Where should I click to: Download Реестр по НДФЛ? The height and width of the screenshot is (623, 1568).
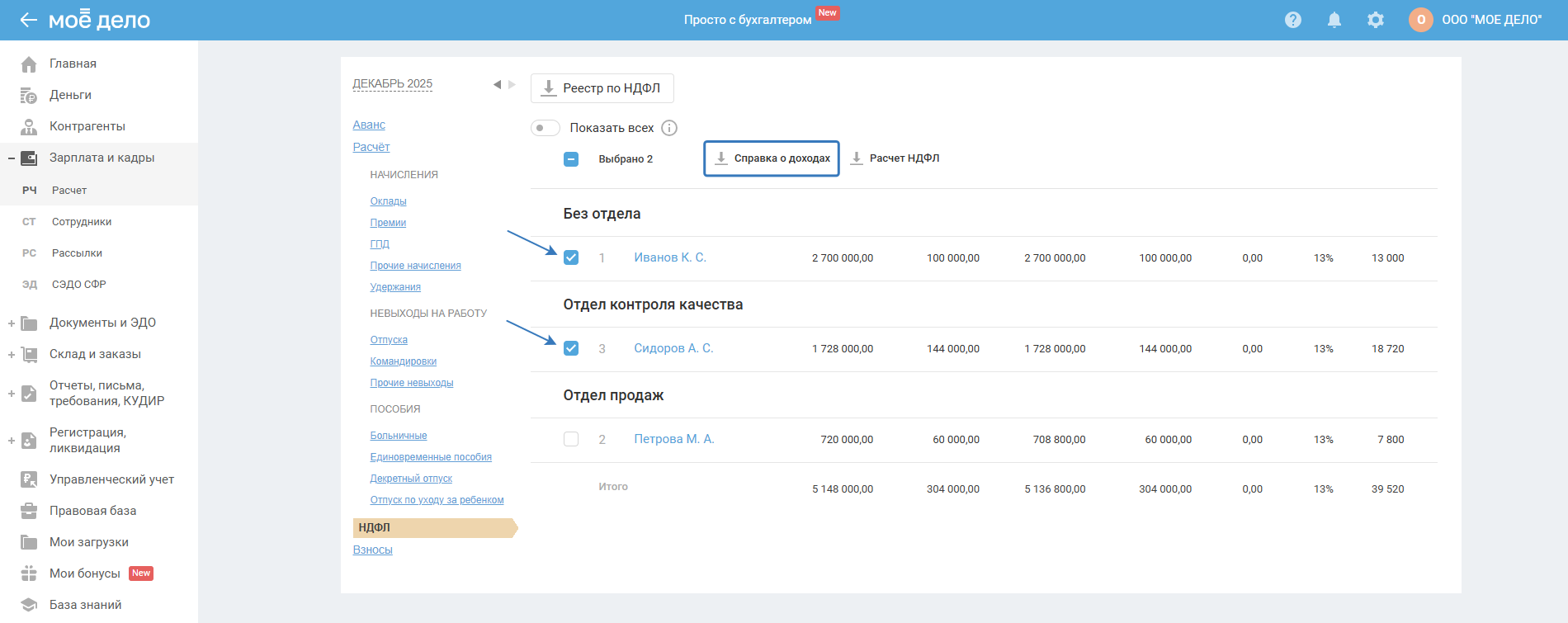click(x=602, y=88)
